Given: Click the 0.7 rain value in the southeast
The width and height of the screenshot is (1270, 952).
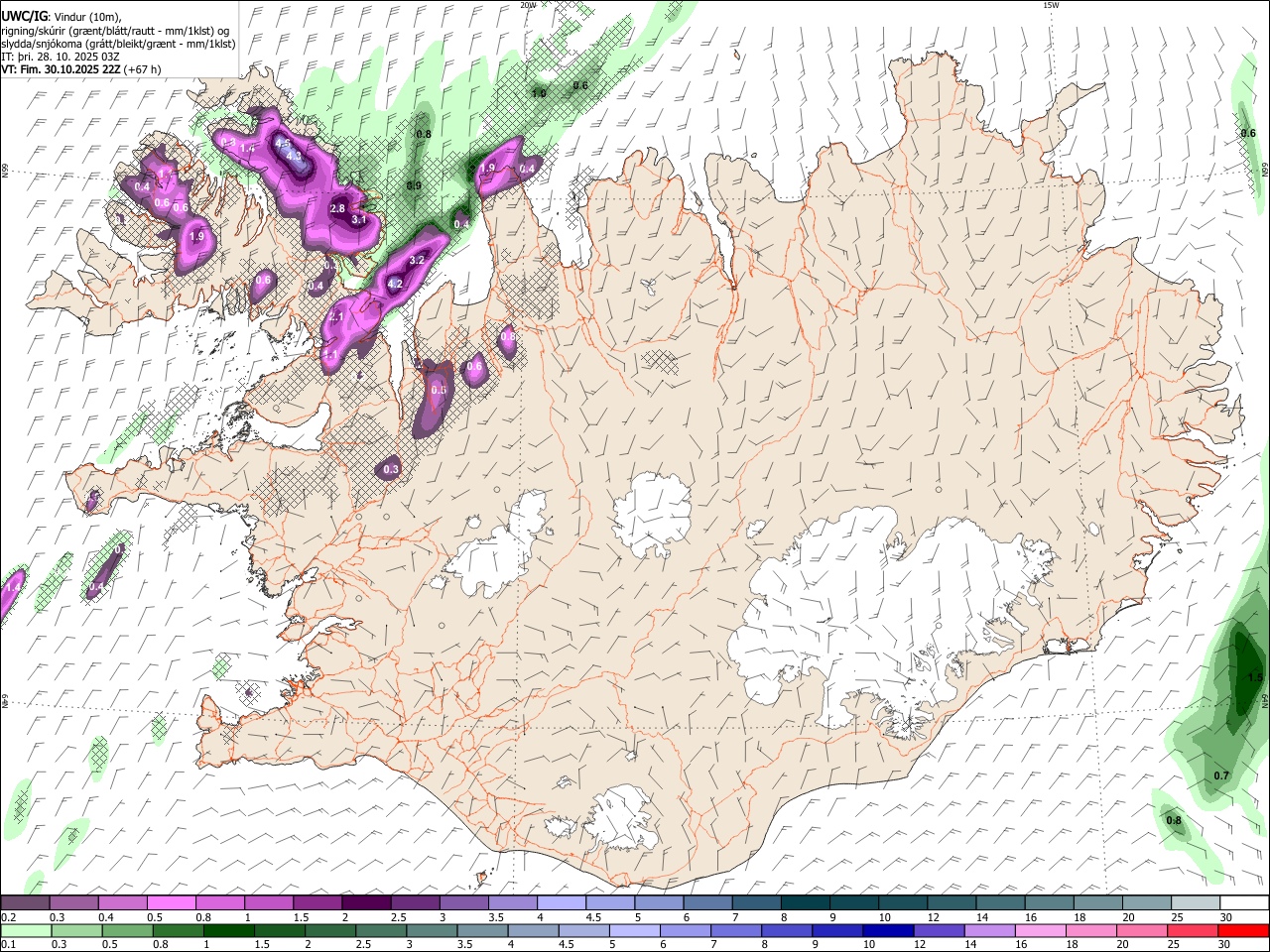Looking at the screenshot, I should 1221,775.
